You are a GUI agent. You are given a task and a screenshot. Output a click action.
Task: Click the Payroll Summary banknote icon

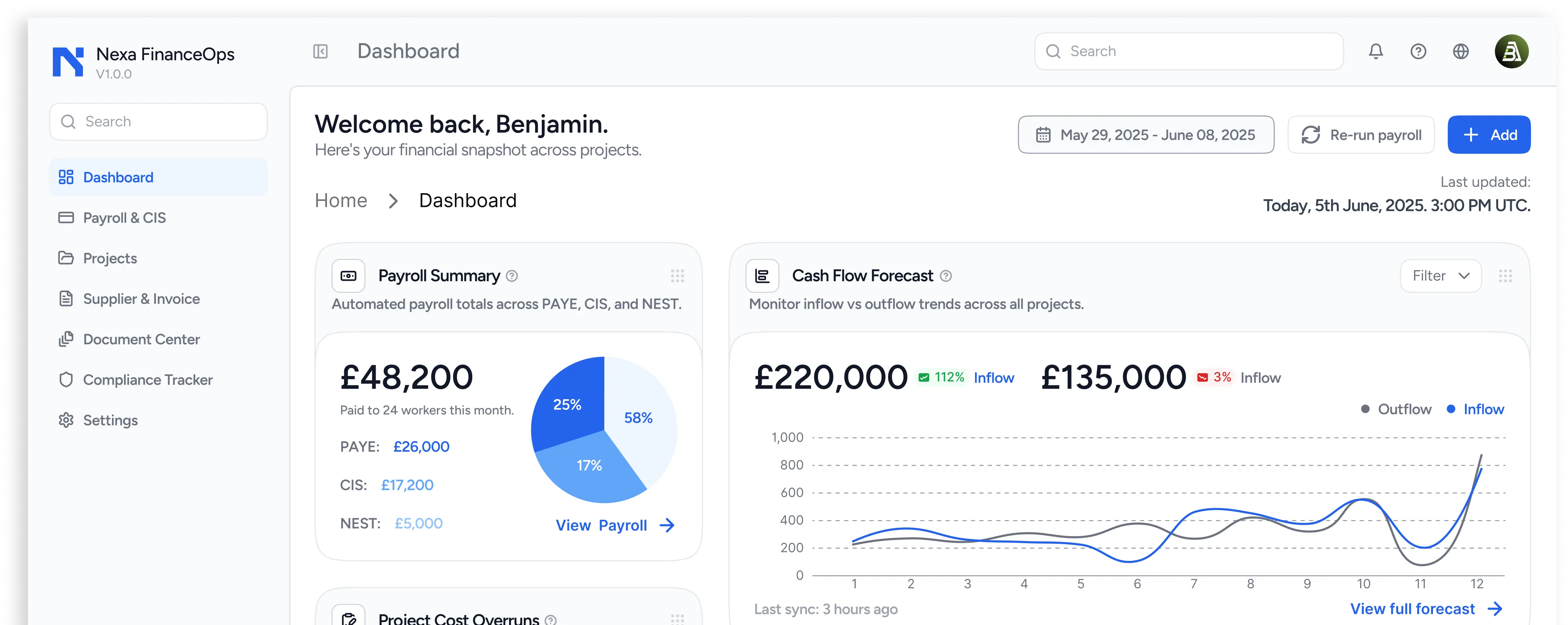pyautogui.click(x=348, y=275)
